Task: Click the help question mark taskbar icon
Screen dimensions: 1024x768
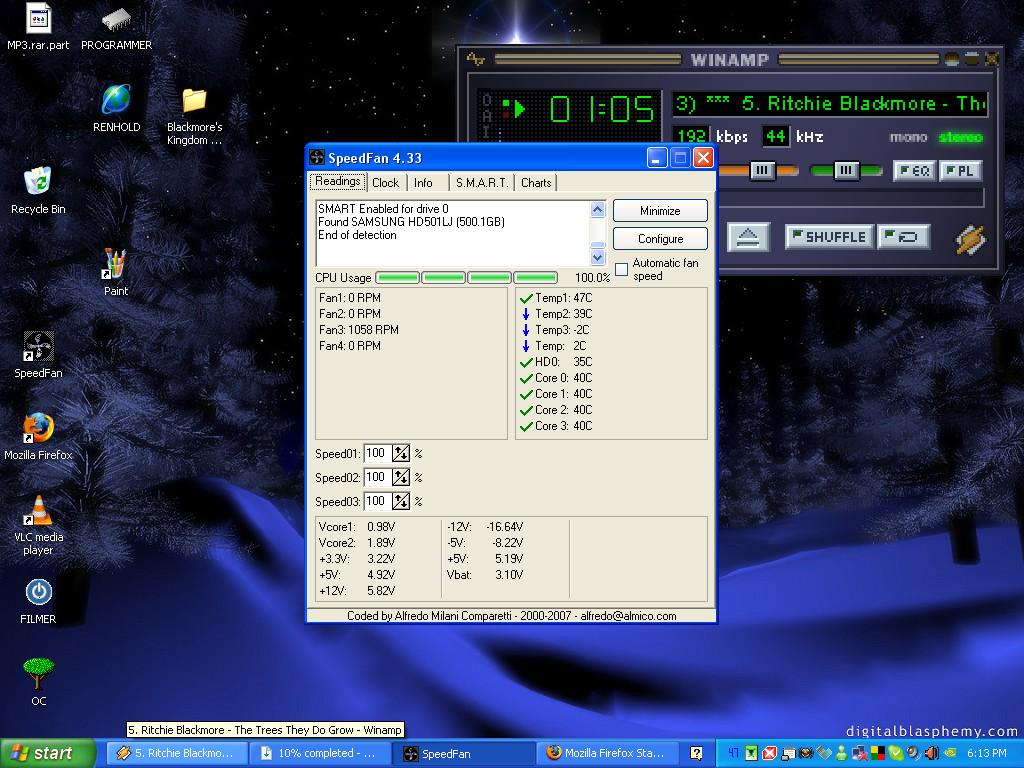Action: pos(696,753)
